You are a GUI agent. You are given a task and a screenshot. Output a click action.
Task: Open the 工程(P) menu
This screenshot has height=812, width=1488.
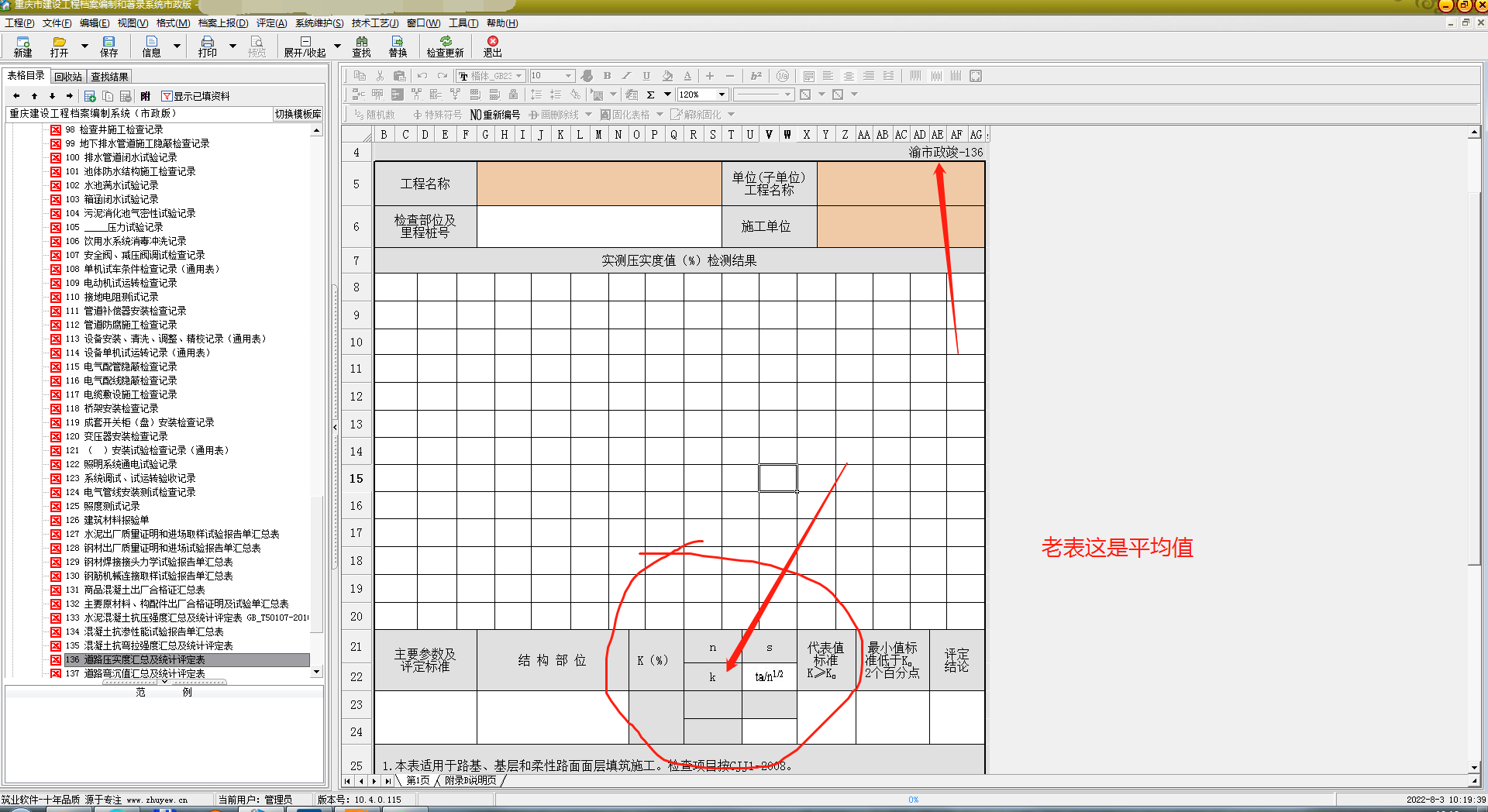[x=19, y=23]
